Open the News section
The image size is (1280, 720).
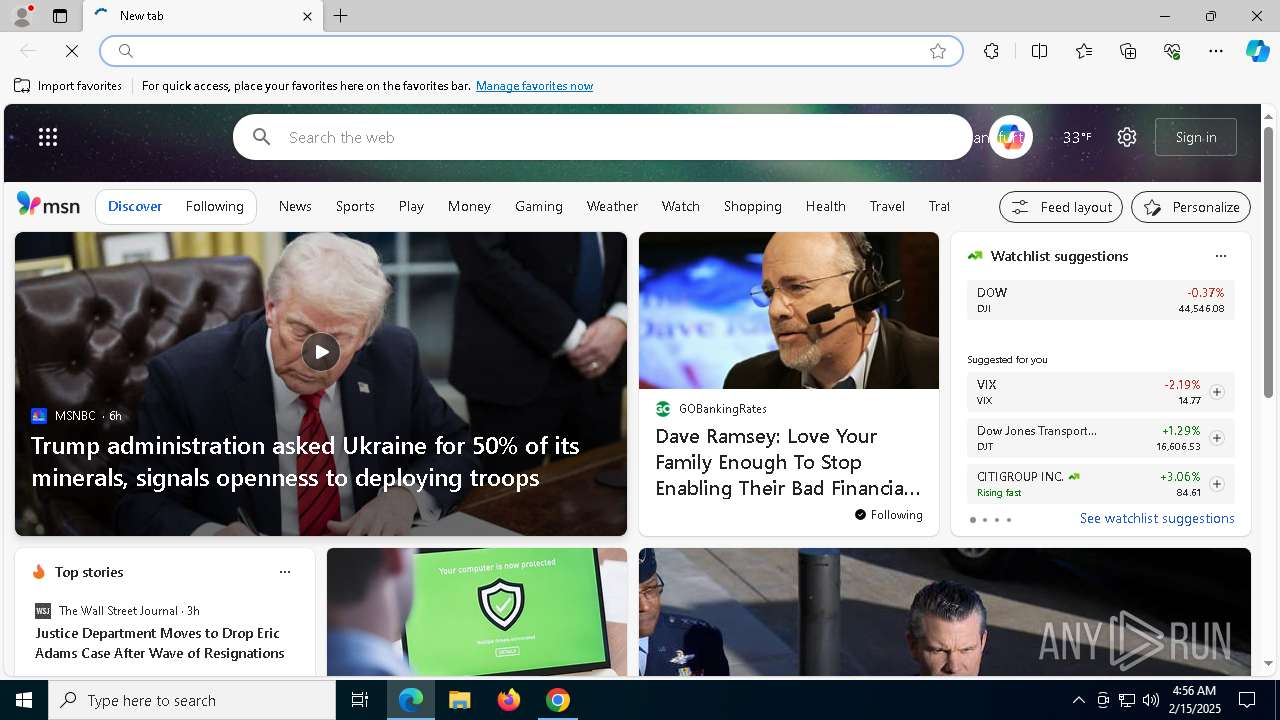coord(295,206)
